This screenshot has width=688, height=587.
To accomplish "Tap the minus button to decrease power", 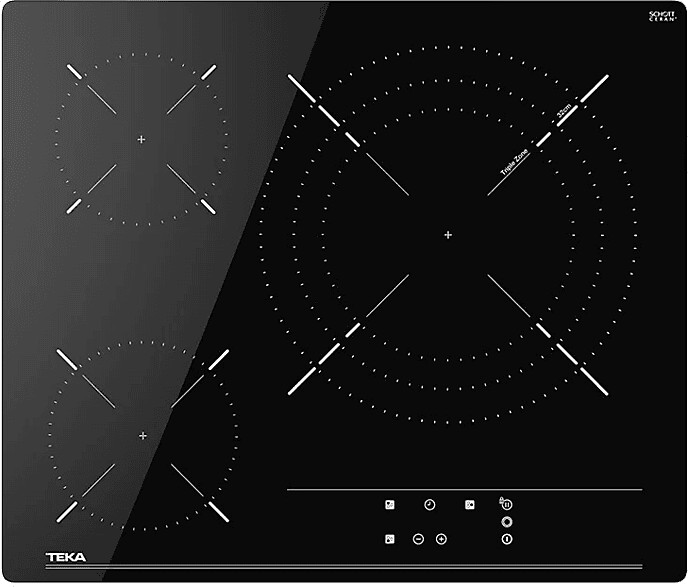I will (418, 539).
